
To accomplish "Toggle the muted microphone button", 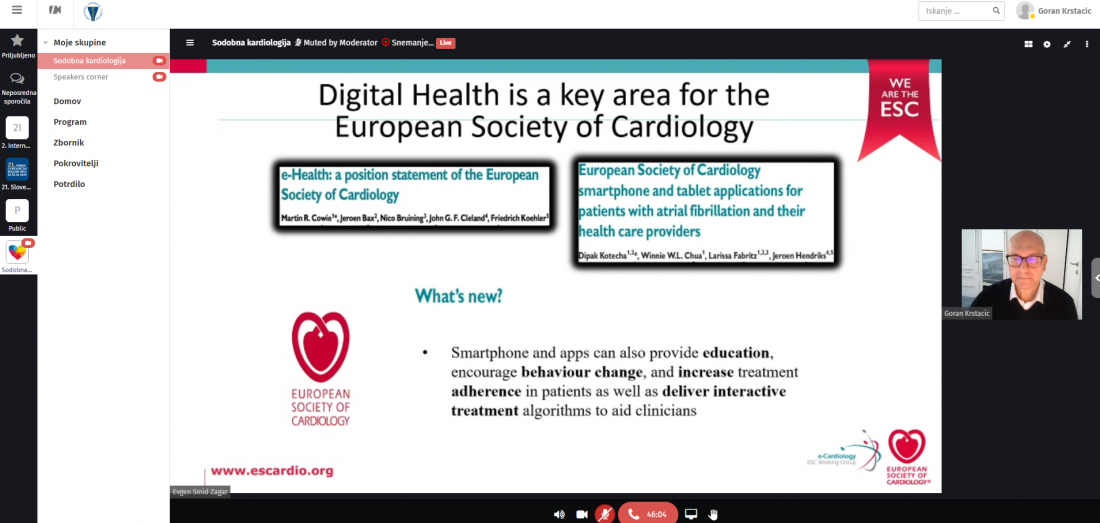I will click(604, 514).
